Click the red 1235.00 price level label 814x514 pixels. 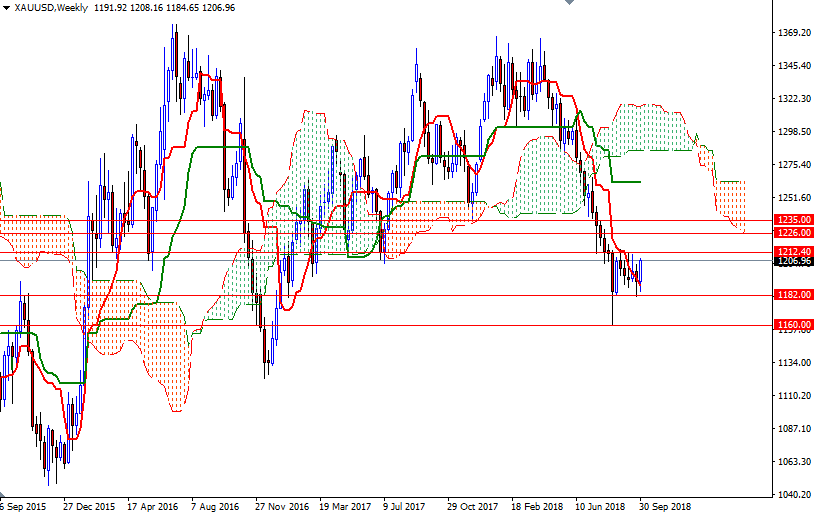[x=793, y=220]
